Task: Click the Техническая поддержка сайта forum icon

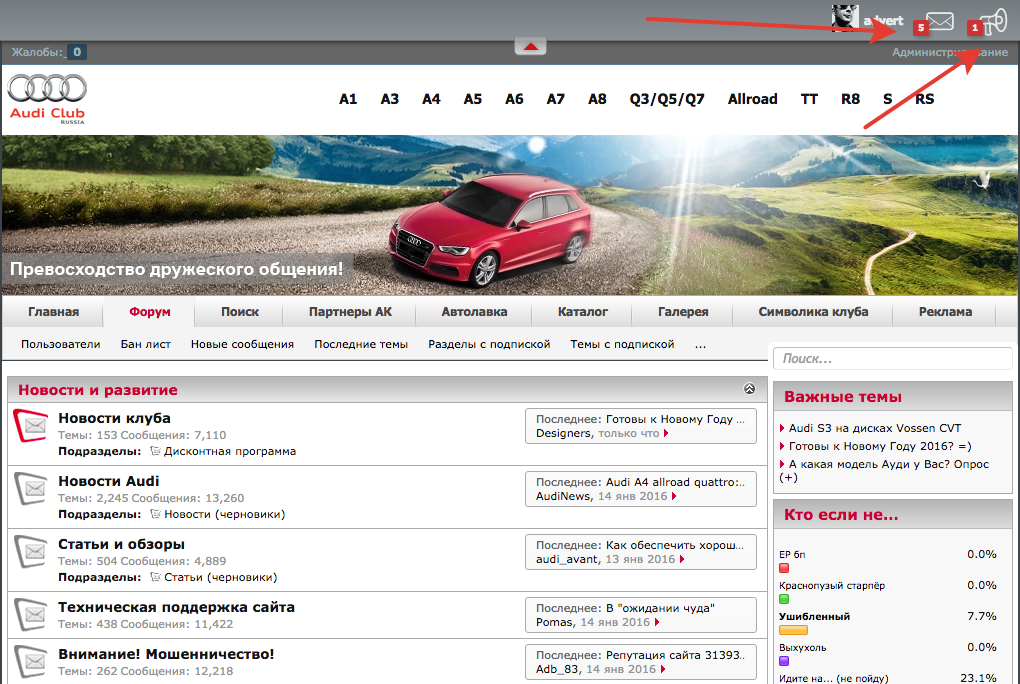Action: (31, 614)
